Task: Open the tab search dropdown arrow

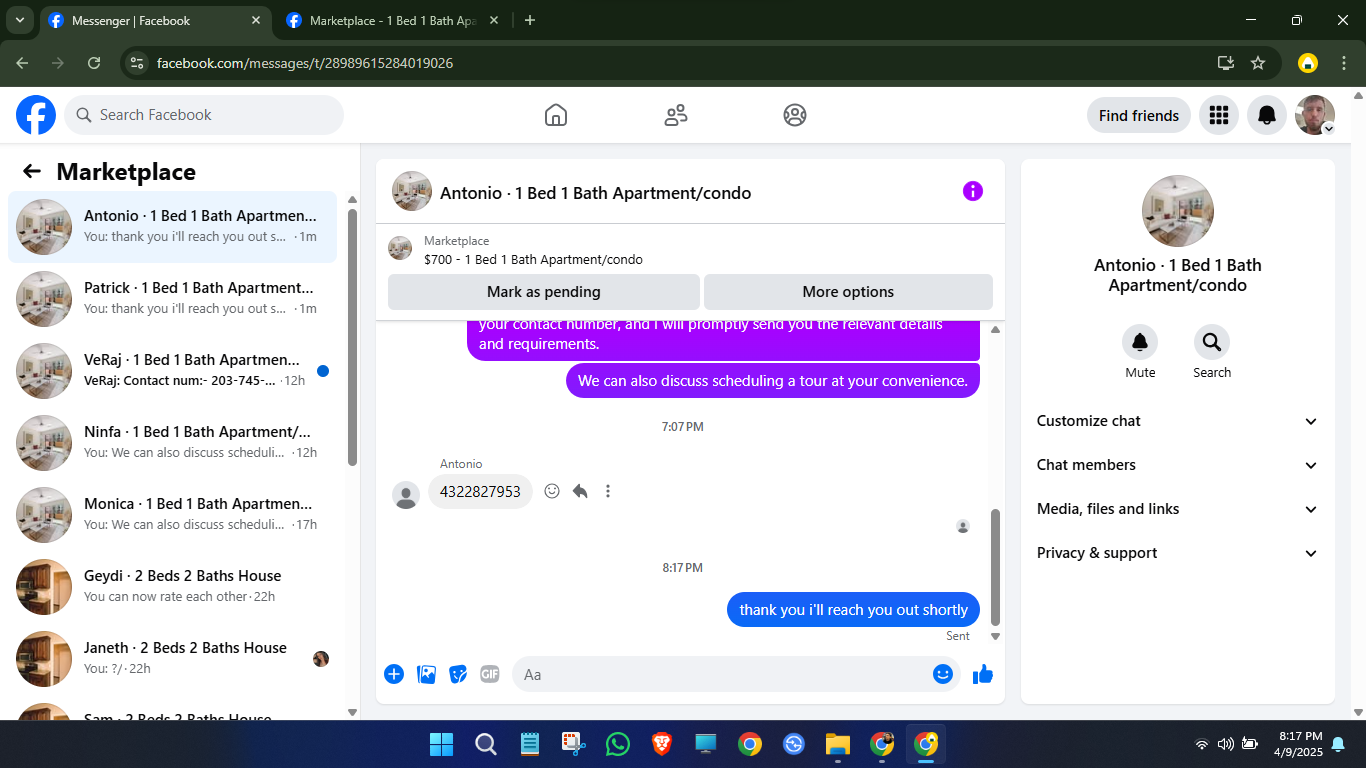Action: coord(19,20)
